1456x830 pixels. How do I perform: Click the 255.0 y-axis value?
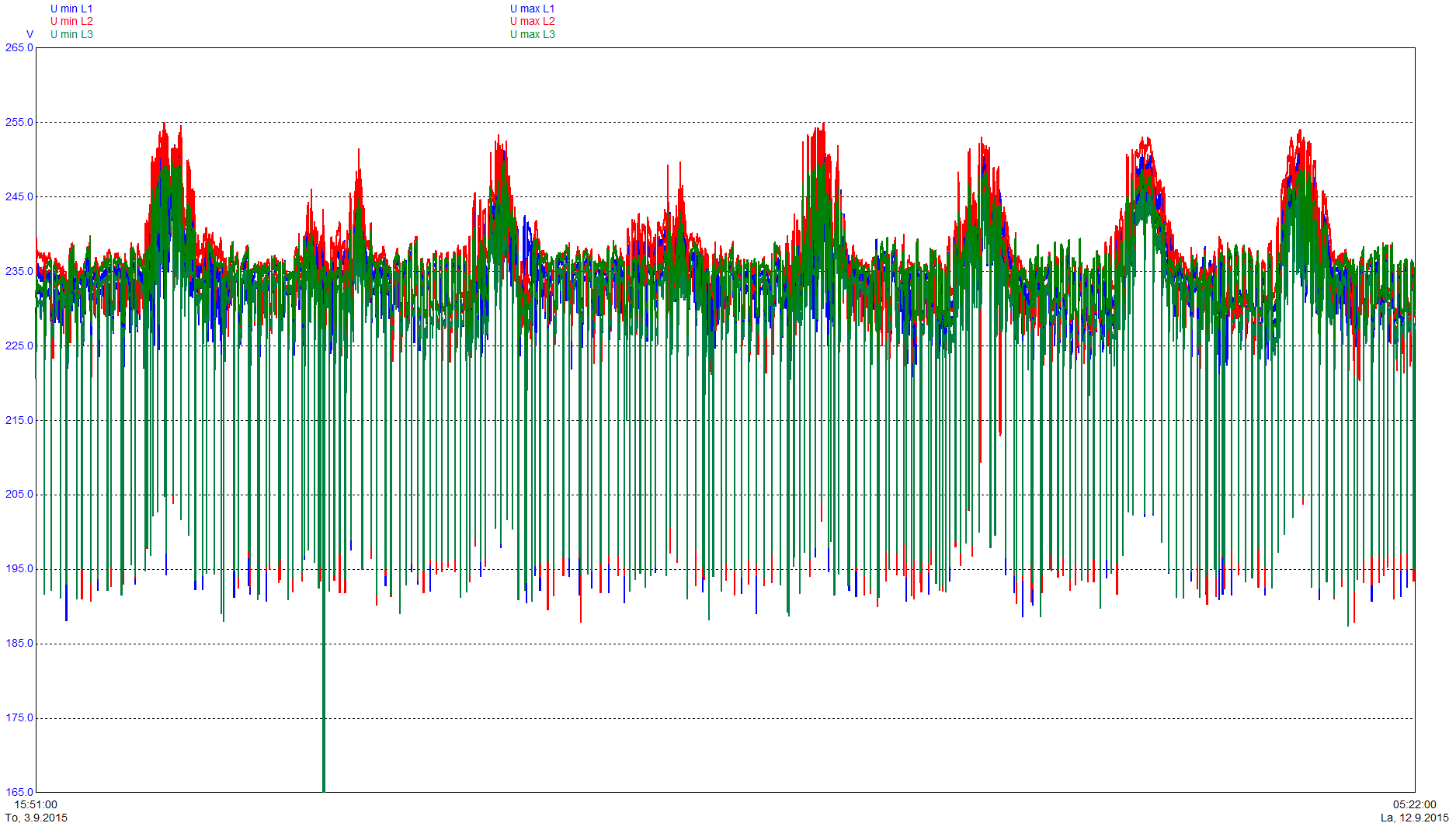(x=19, y=122)
